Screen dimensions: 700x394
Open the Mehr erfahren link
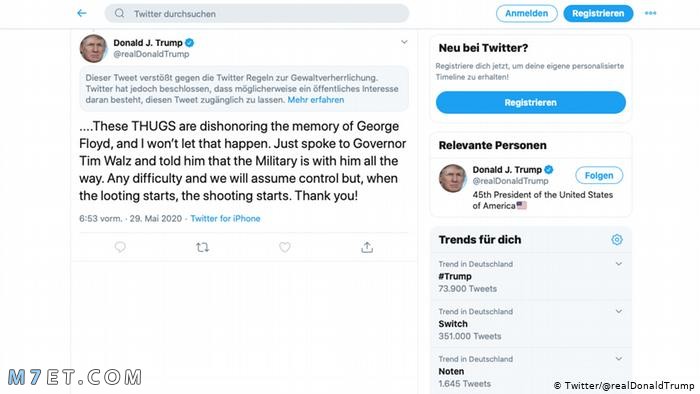click(x=316, y=100)
